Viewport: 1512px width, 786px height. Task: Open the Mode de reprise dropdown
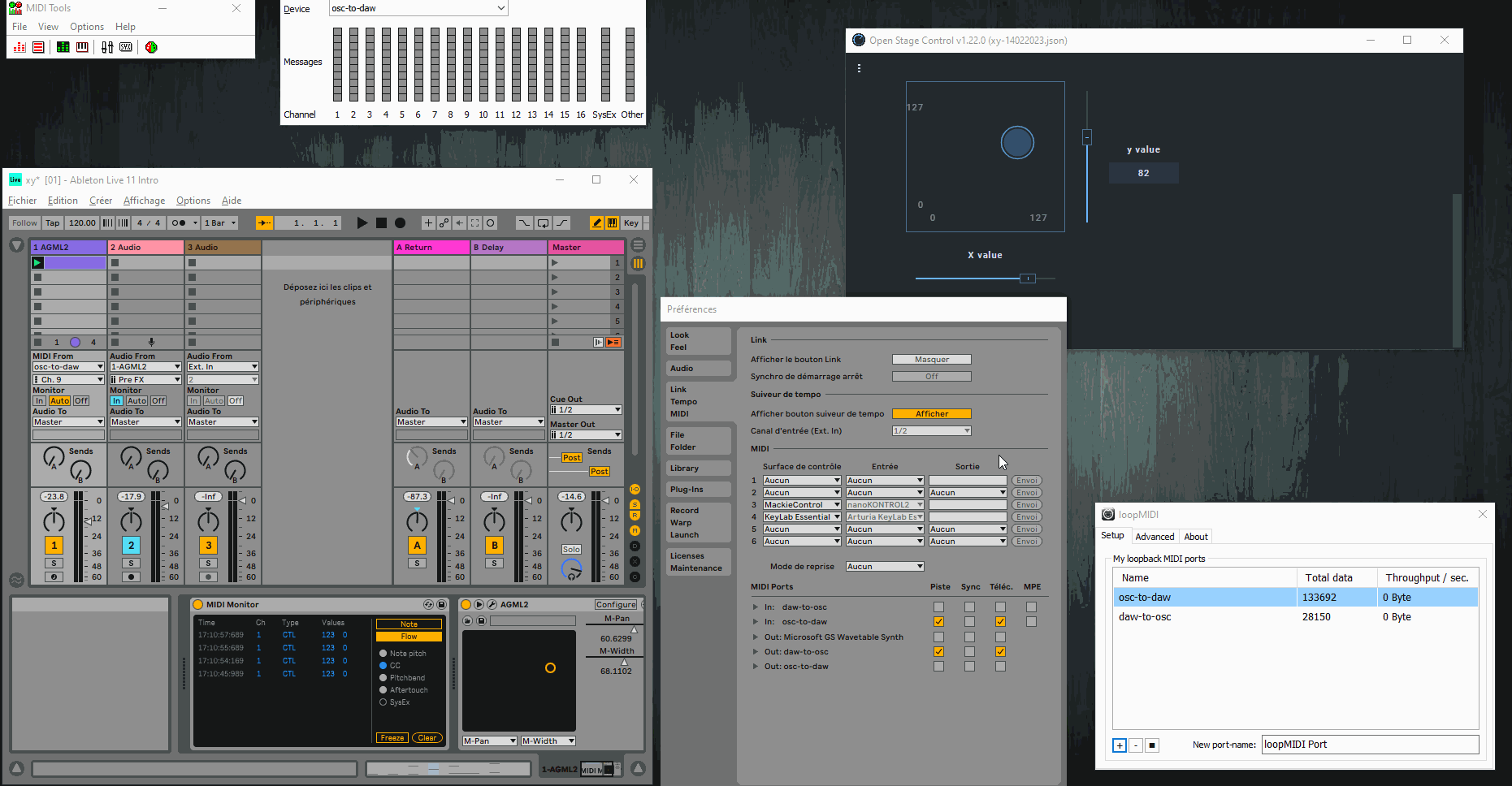point(885,567)
